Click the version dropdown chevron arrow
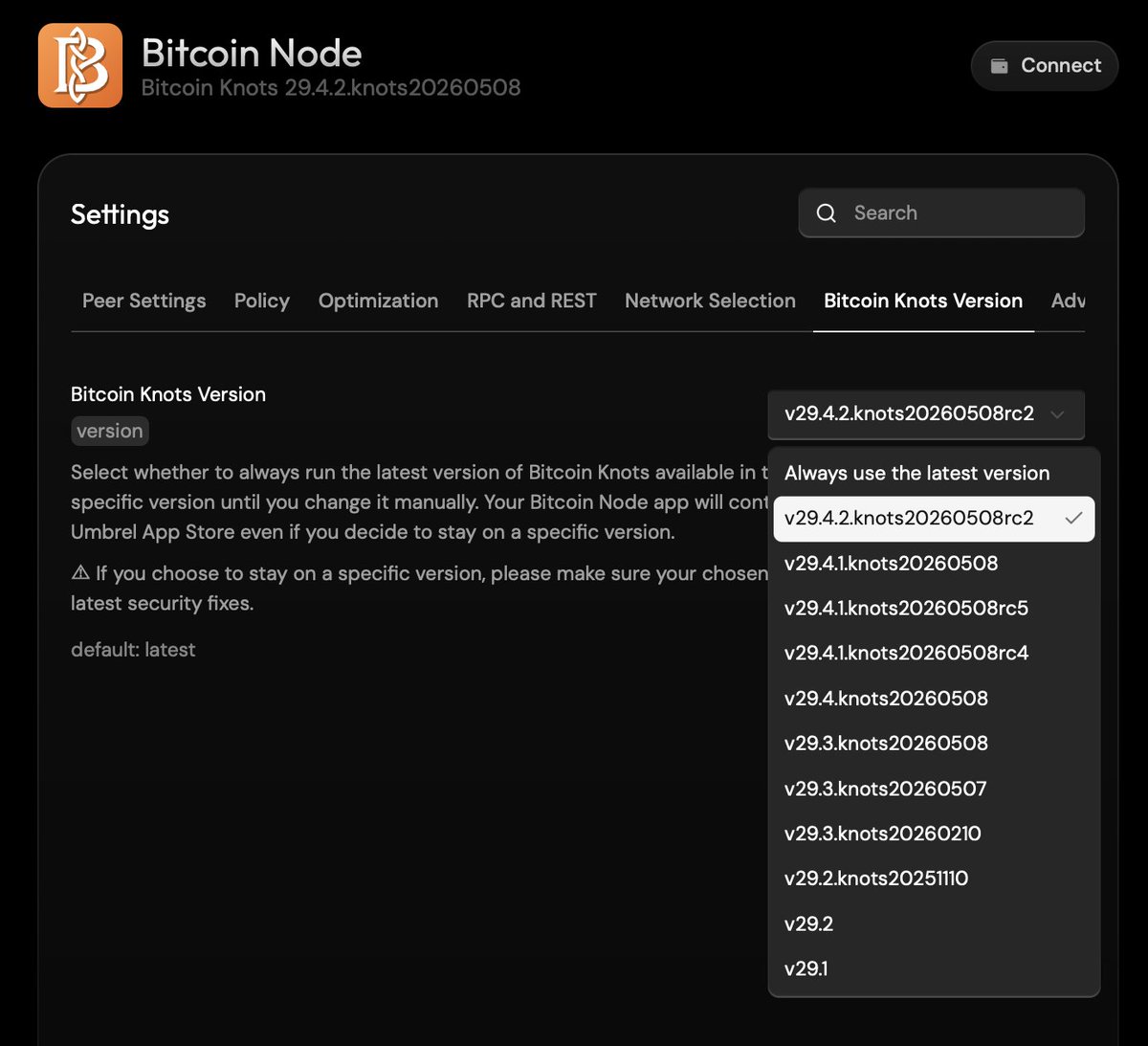Screen dimensions: 1148x1046 click(1057, 414)
